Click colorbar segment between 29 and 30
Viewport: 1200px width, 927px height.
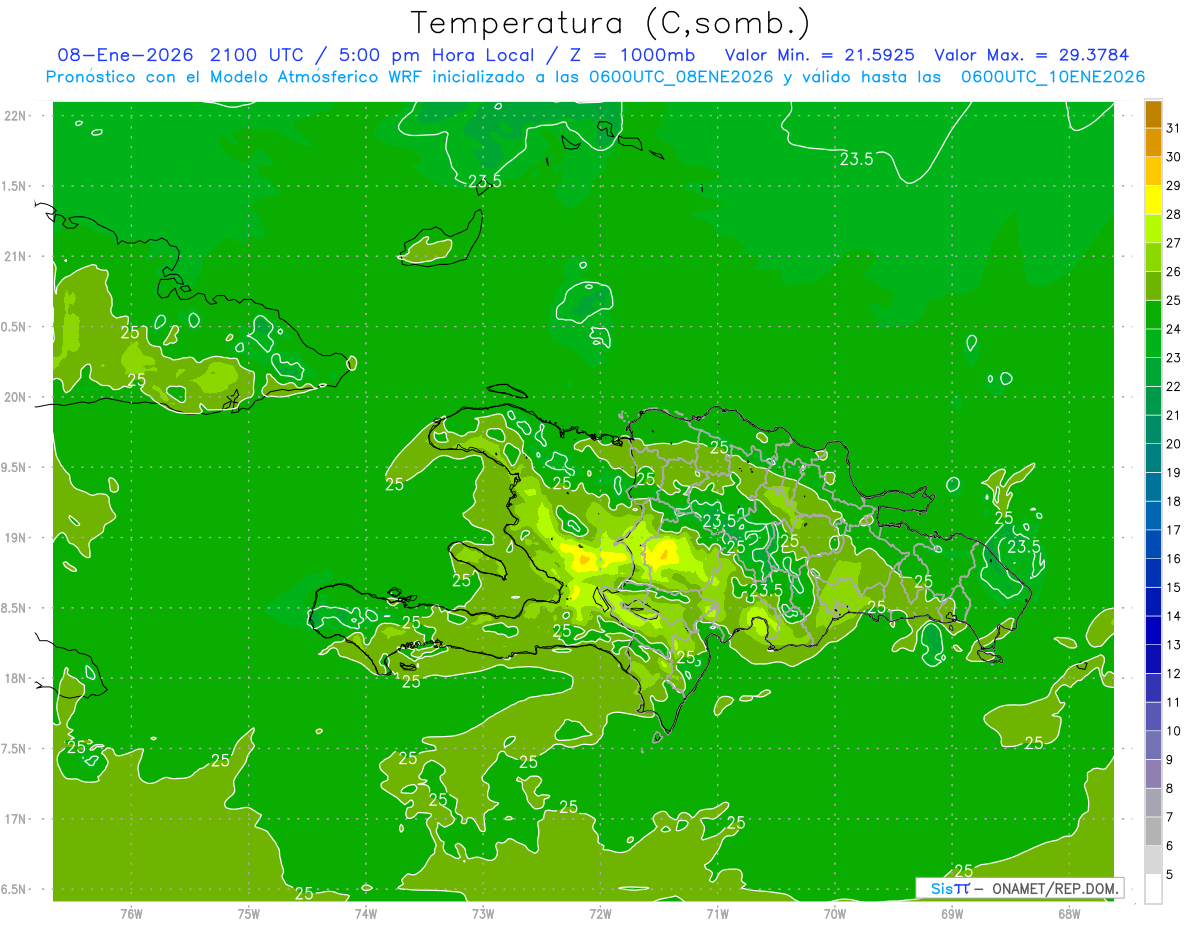pos(1153,171)
